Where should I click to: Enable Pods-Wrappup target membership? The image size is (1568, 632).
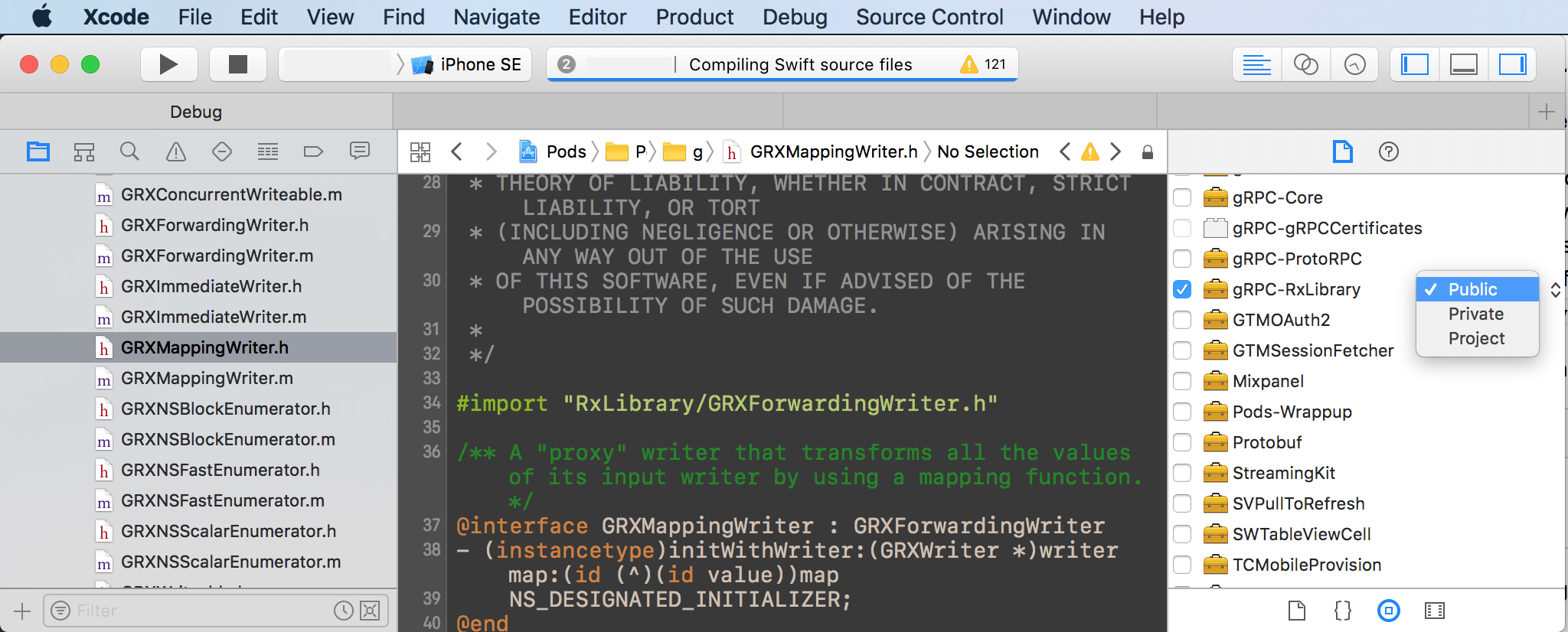[1182, 412]
